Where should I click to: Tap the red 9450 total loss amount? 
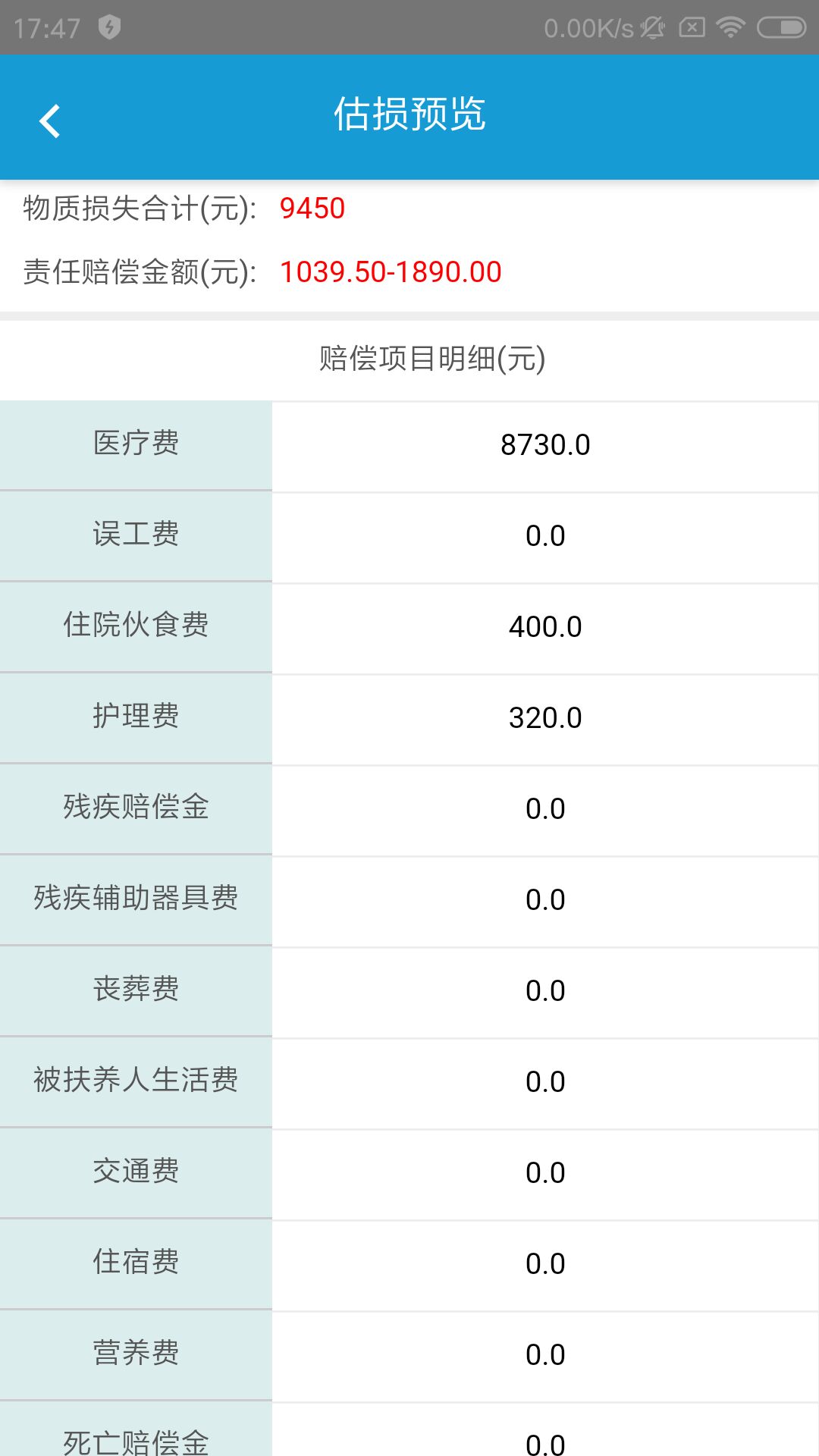click(x=312, y=209)
